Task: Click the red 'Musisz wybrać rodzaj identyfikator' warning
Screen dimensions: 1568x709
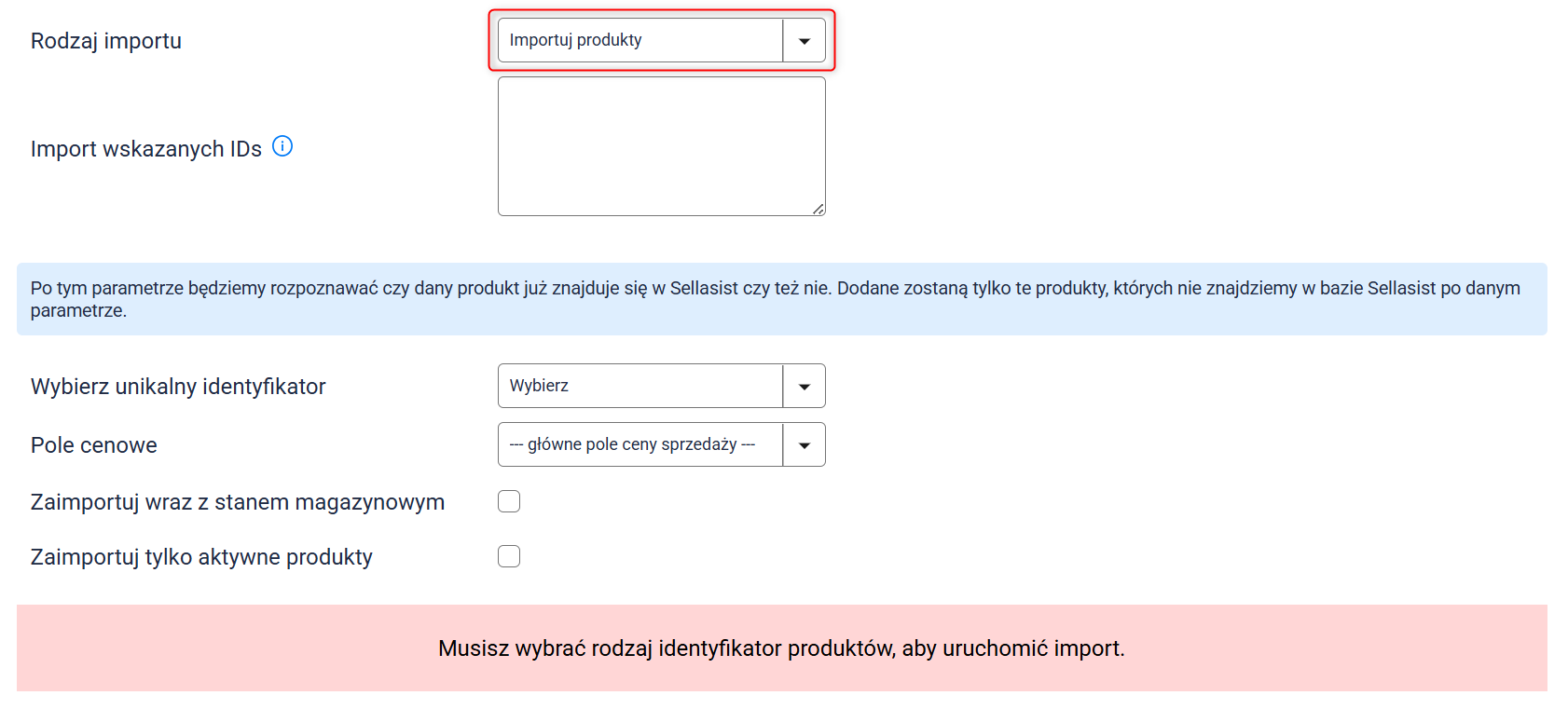Action: pyautogui.click(x=781, y=648)
